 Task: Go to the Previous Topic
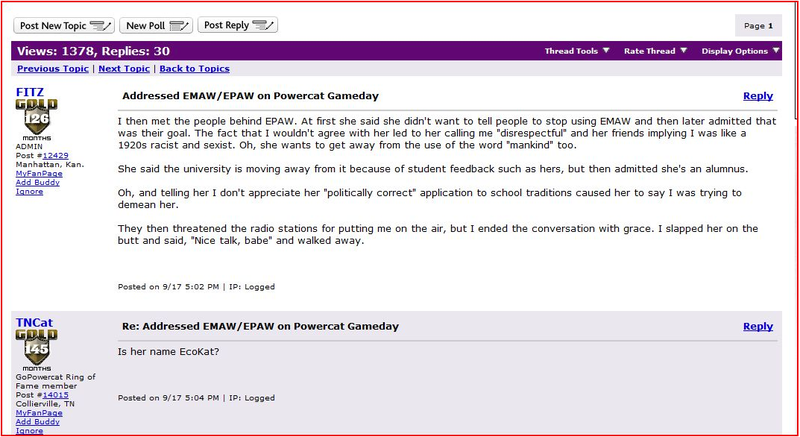click(53, 69)
